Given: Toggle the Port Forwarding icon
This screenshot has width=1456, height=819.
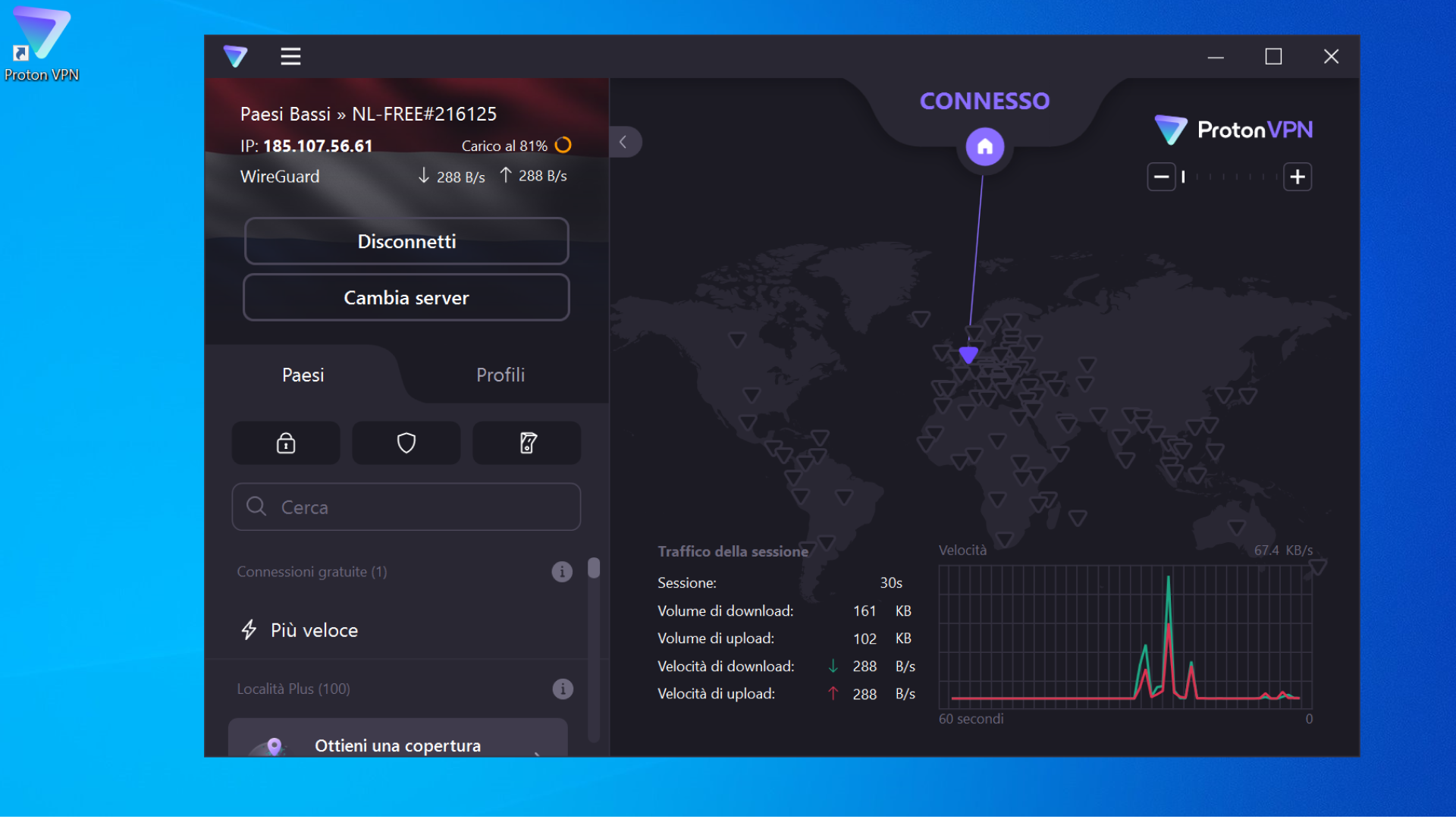Looking at the screenshot, I should coord(527,443).
